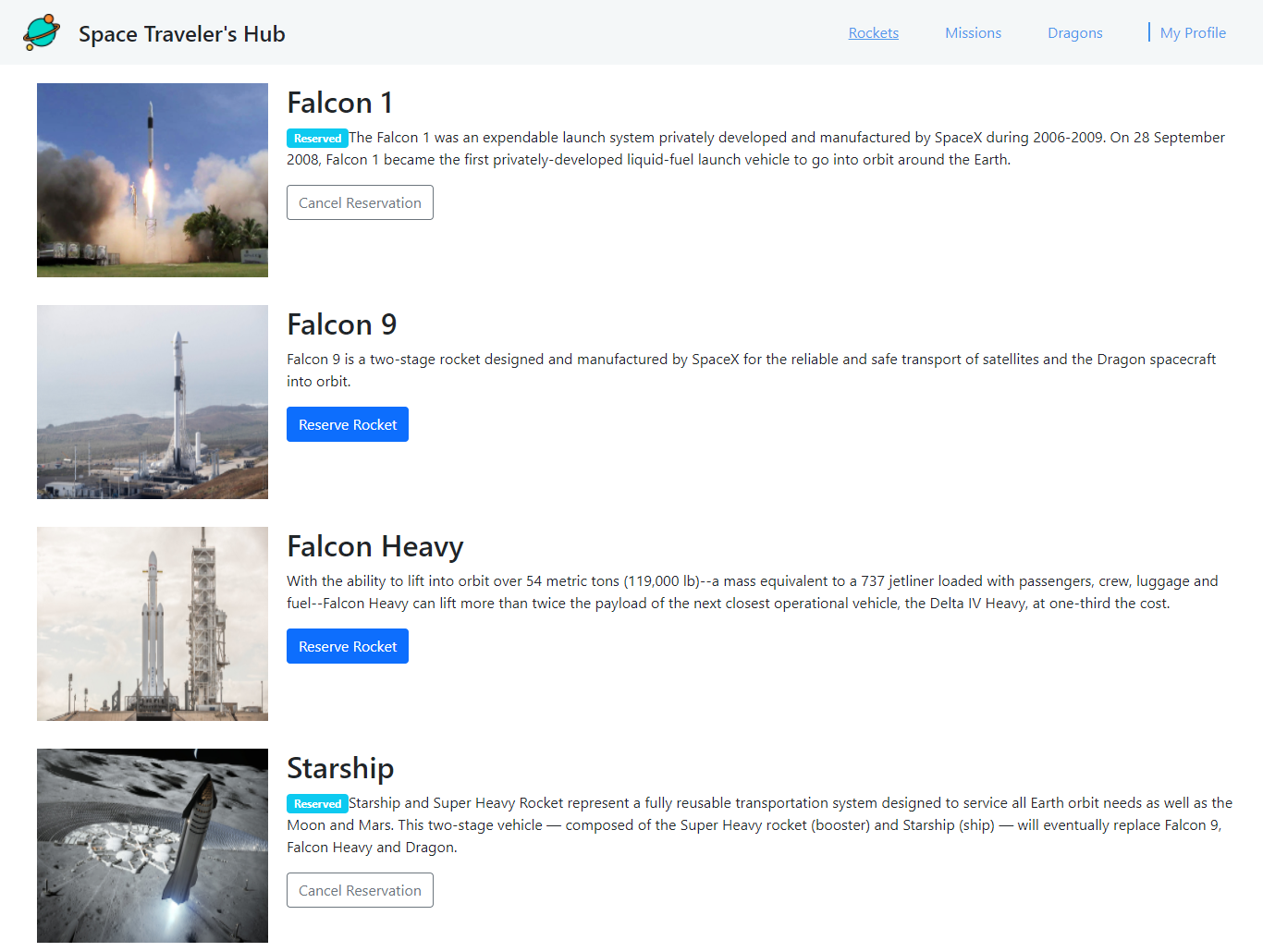
Task: Click the Falcon 9 rocket image
Action: click(152, 401)
